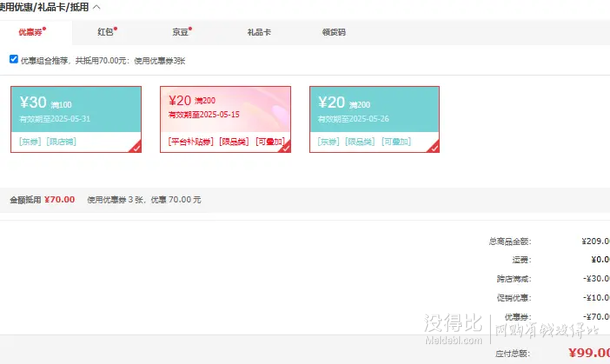Uncheck the 优惠组合推荐 checkbox
This screenshot has height=364, width=610.
click(x=14, y=59)
